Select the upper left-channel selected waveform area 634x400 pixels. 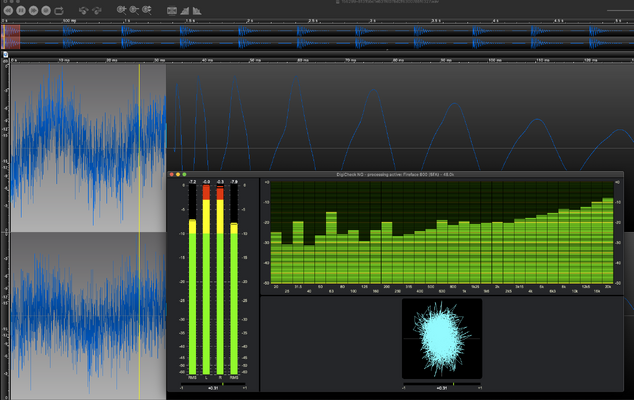pos(88,148)
